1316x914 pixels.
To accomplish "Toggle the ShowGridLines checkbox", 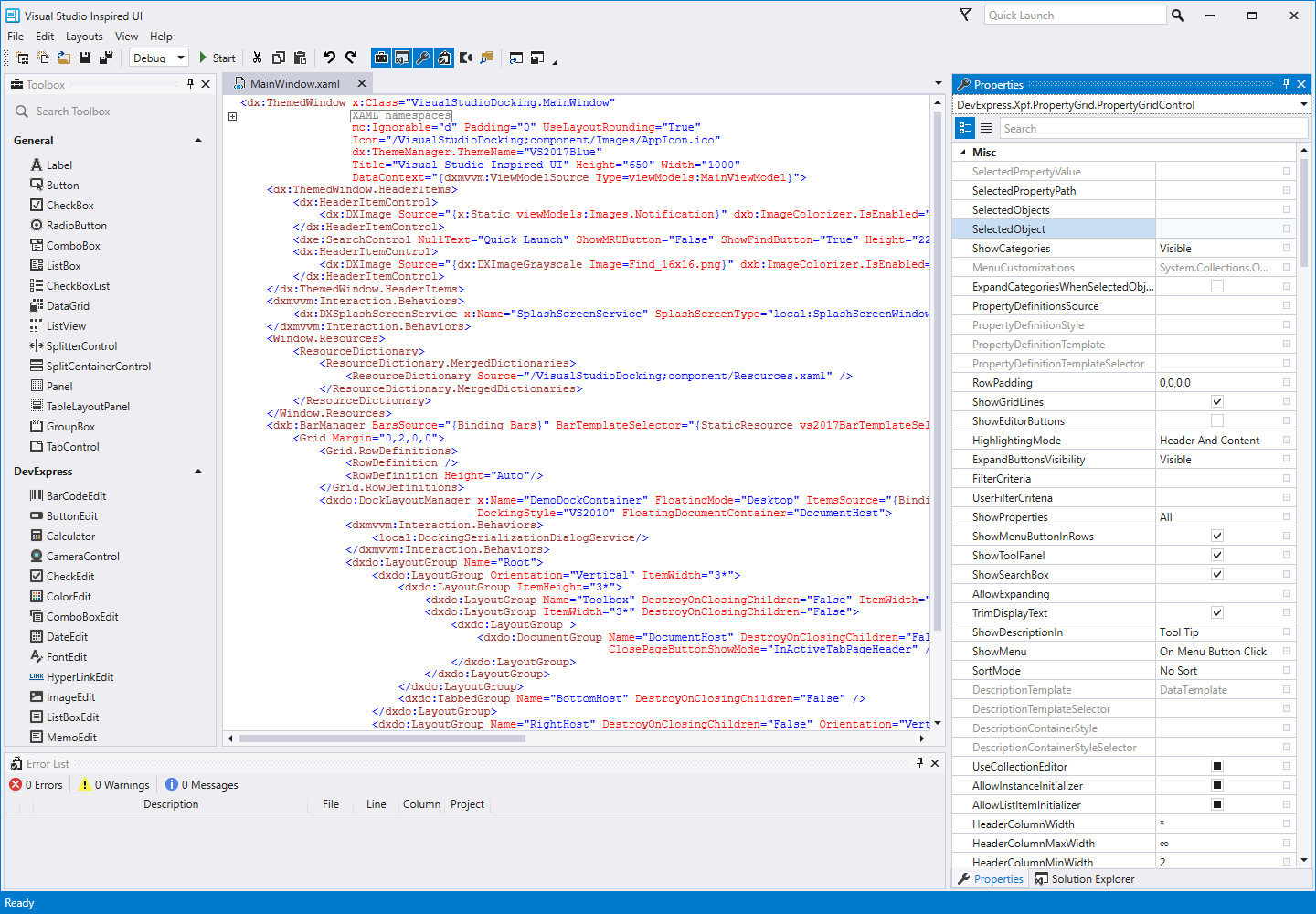I will coord(1217,401).
